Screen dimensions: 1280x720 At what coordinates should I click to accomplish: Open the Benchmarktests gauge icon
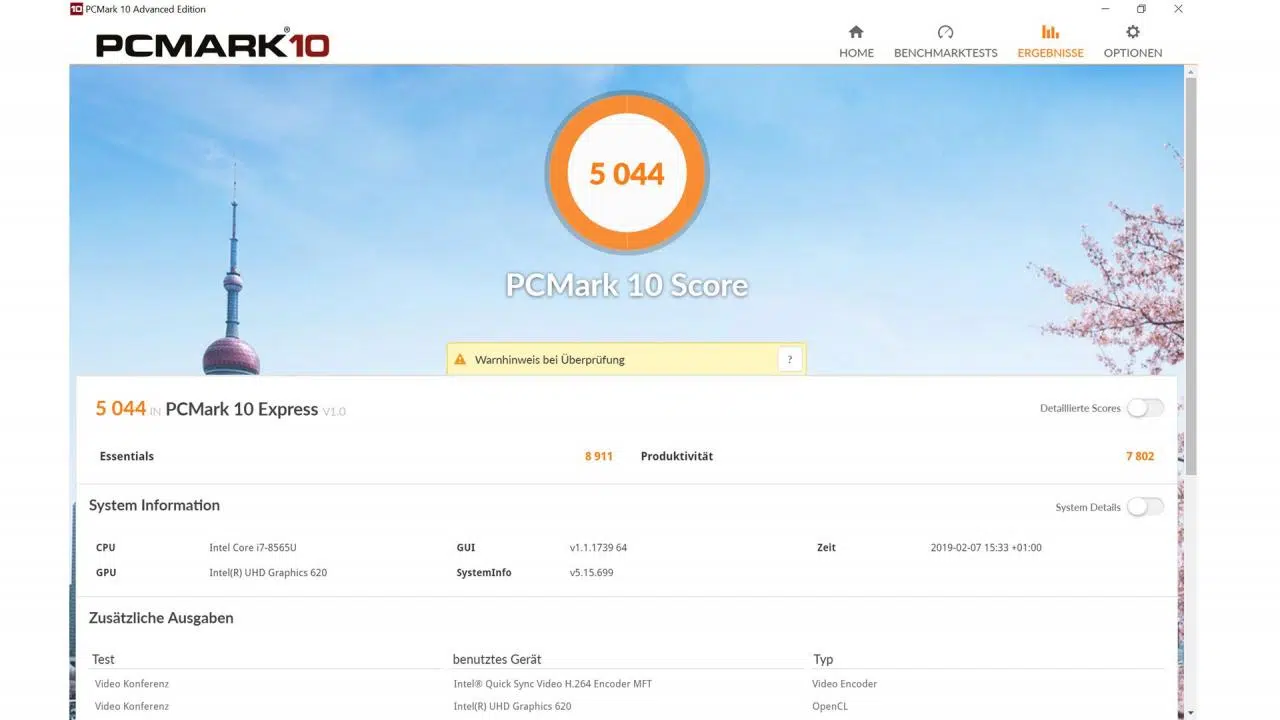[945, 32]
